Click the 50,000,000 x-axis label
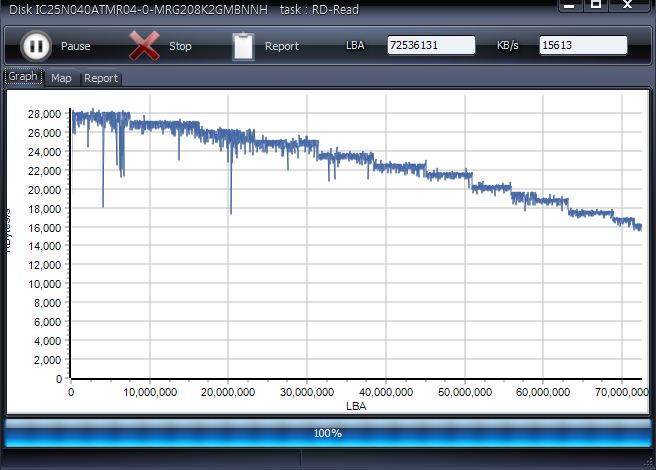This screenshot has height=470, width=656. click(465, 393)
